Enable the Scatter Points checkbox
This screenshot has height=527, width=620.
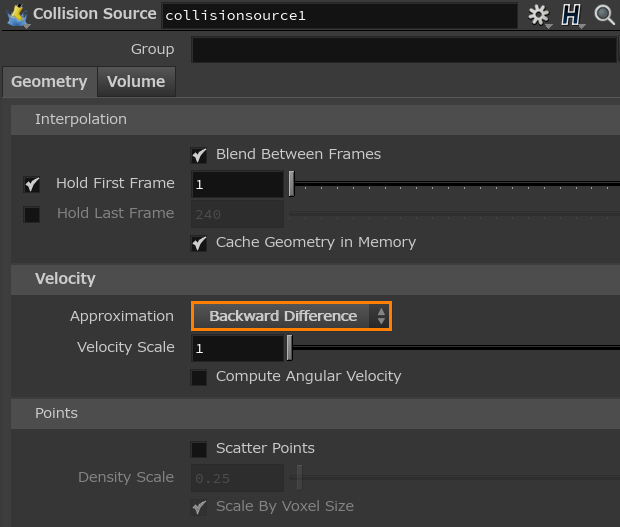click(x=199, y=449)
